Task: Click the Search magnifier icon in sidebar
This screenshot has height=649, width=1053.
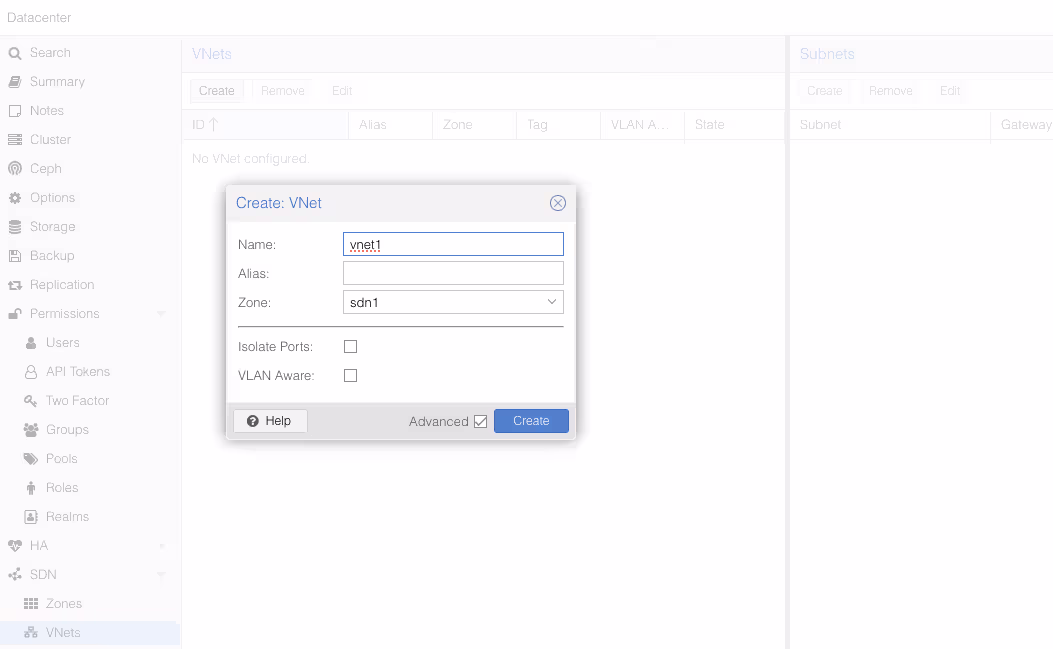Action: [15, 53]
